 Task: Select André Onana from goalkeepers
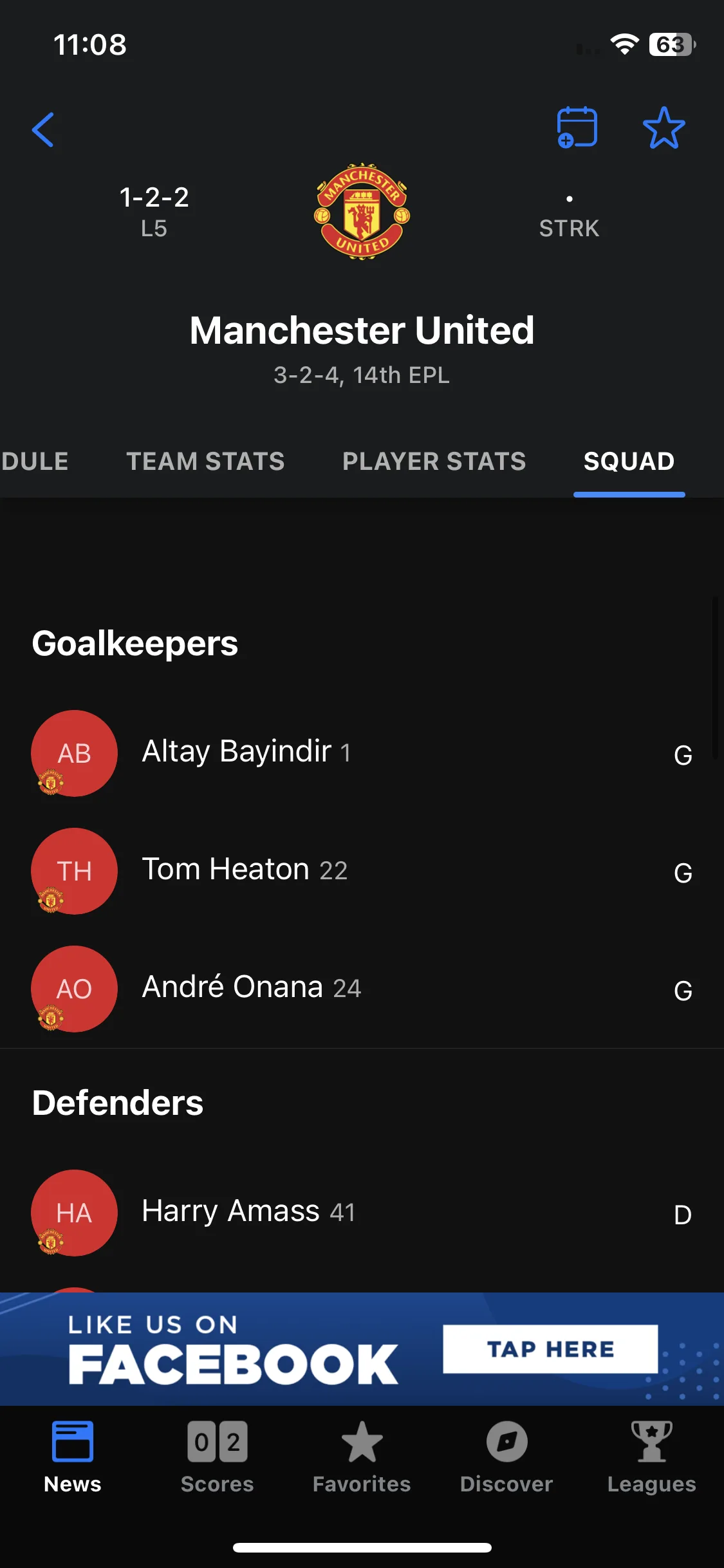coord(362,989)
